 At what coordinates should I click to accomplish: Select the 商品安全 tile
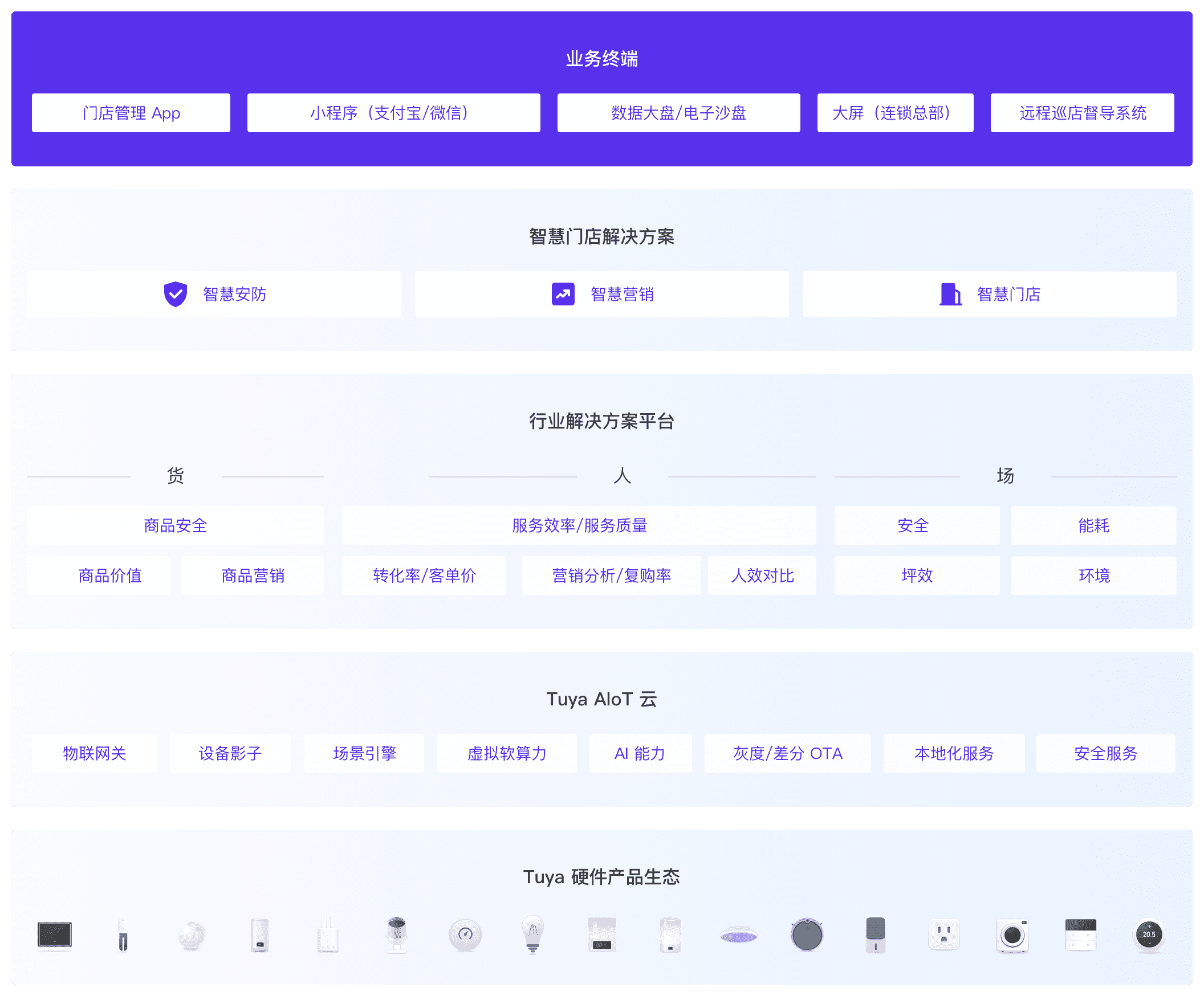pos(176,525)
